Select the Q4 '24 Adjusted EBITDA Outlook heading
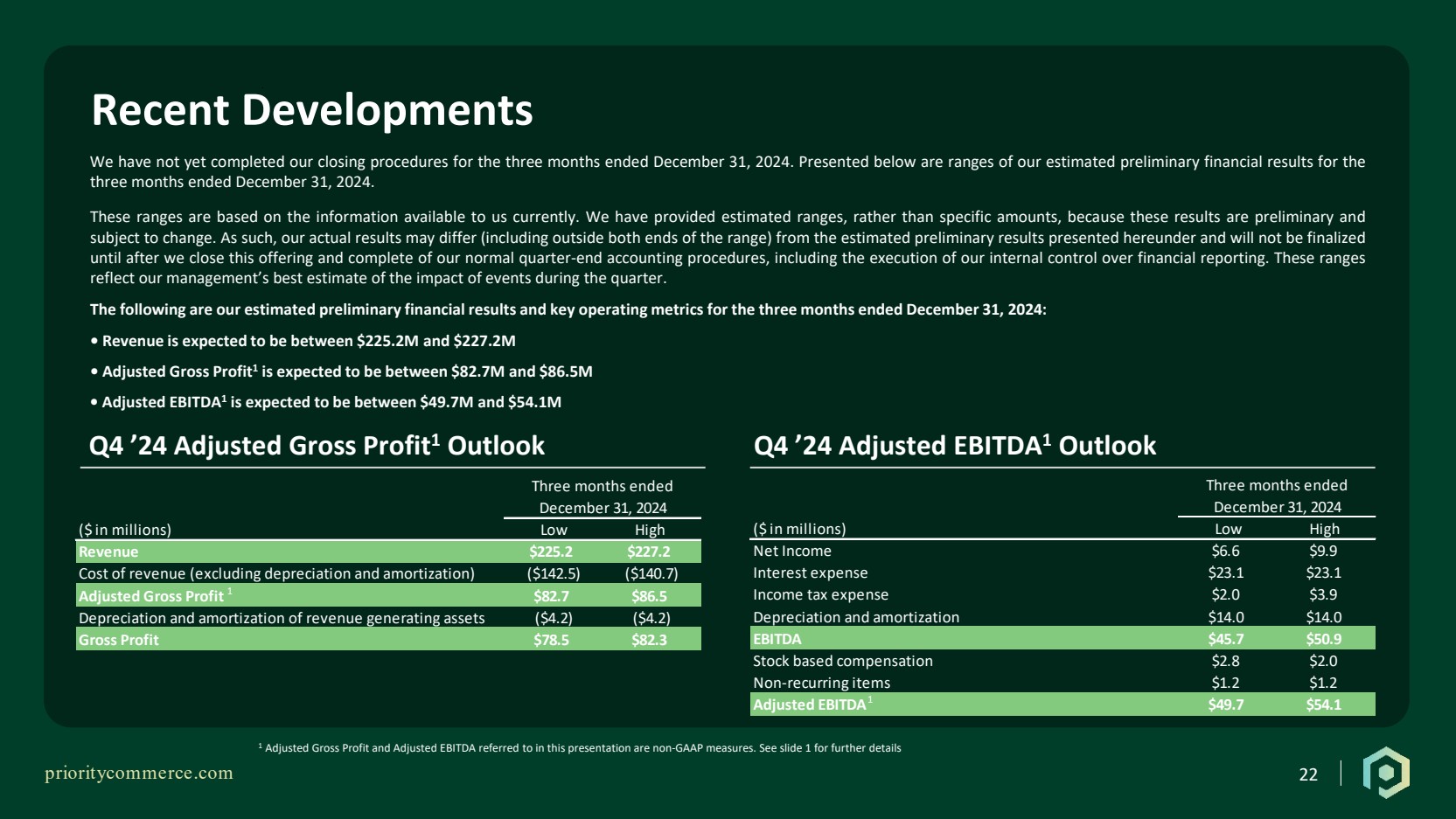The image size is (1456, 819). [x=954, y=446]
